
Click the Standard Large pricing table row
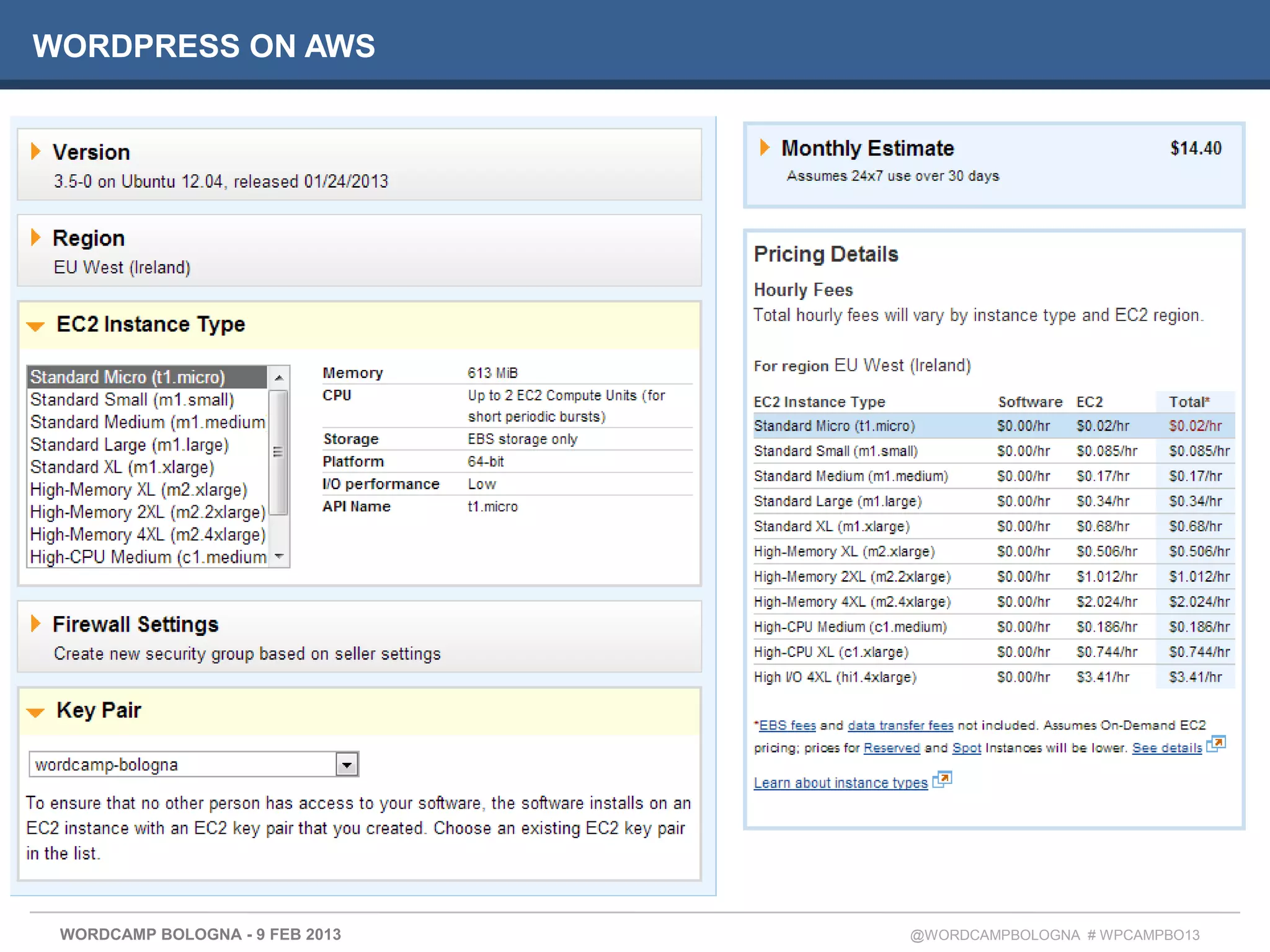coord(994,501)
